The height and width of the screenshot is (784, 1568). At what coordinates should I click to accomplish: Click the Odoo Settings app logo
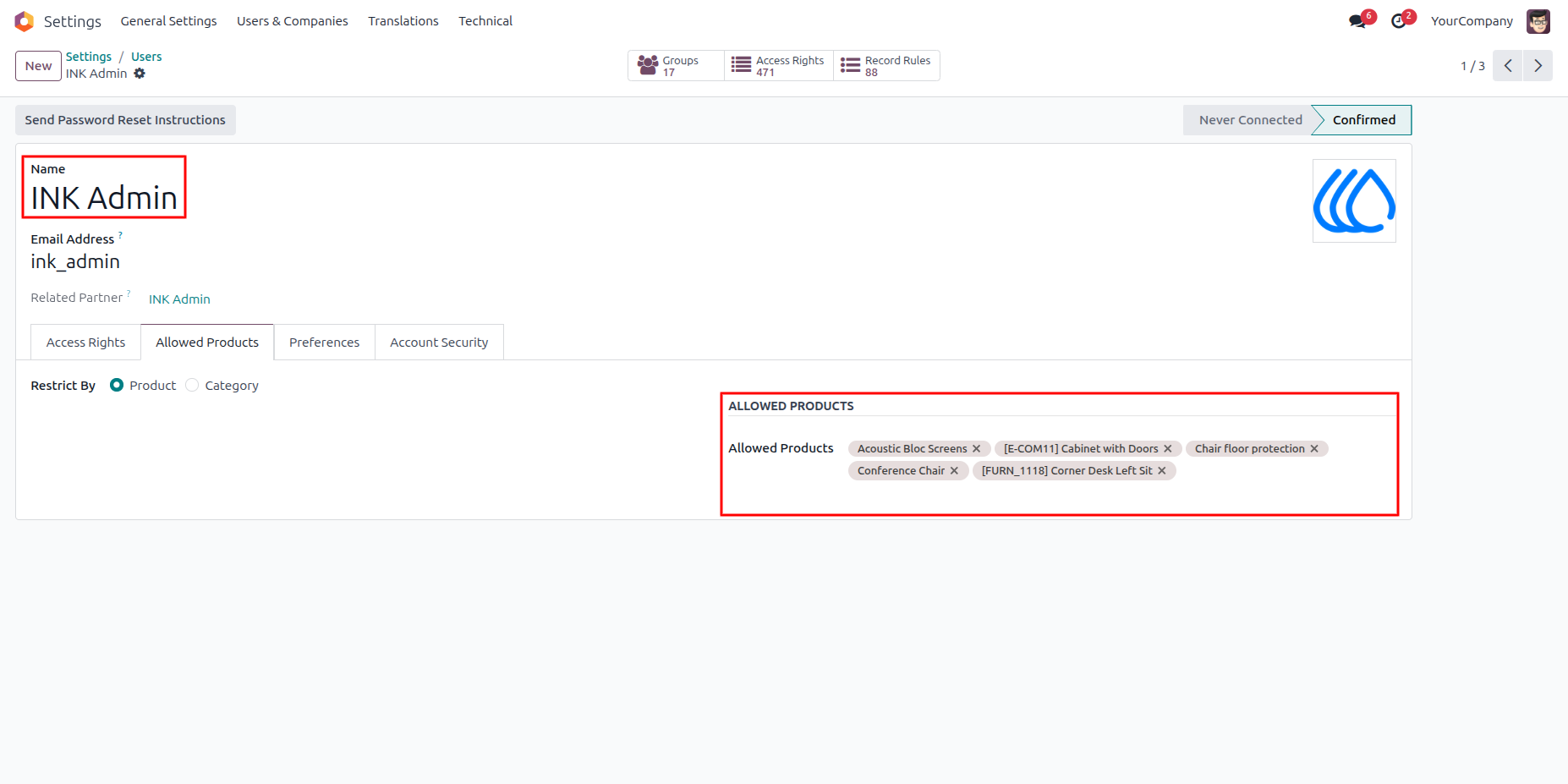point(25,21)
